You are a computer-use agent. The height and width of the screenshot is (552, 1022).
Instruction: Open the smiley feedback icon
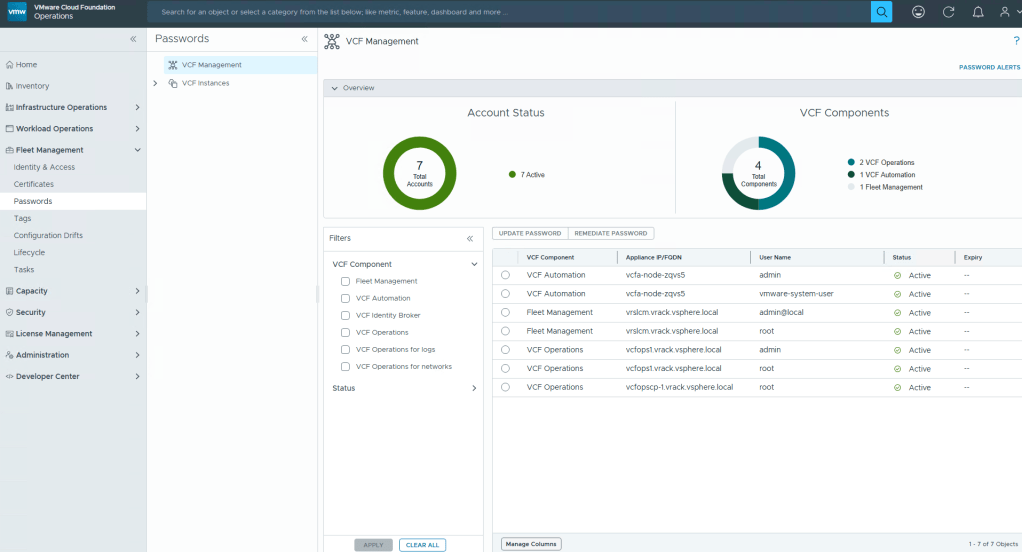point(918,12)
